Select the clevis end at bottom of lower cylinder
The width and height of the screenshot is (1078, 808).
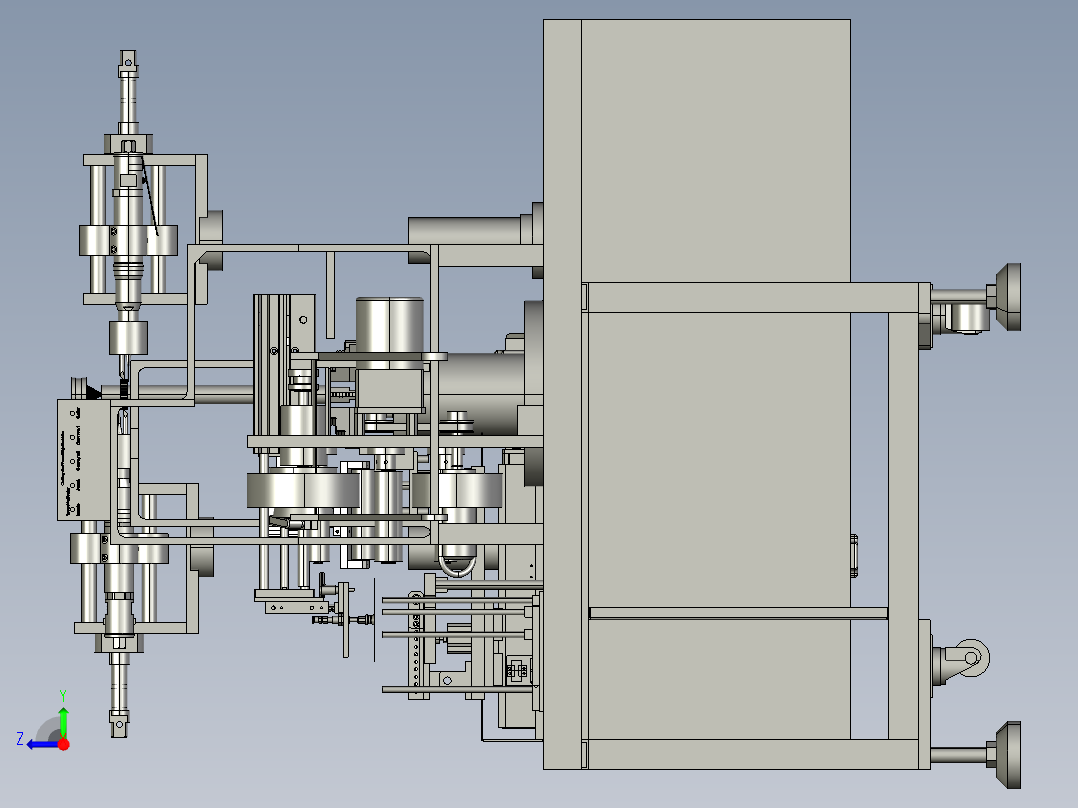click(x=119, y=724)
